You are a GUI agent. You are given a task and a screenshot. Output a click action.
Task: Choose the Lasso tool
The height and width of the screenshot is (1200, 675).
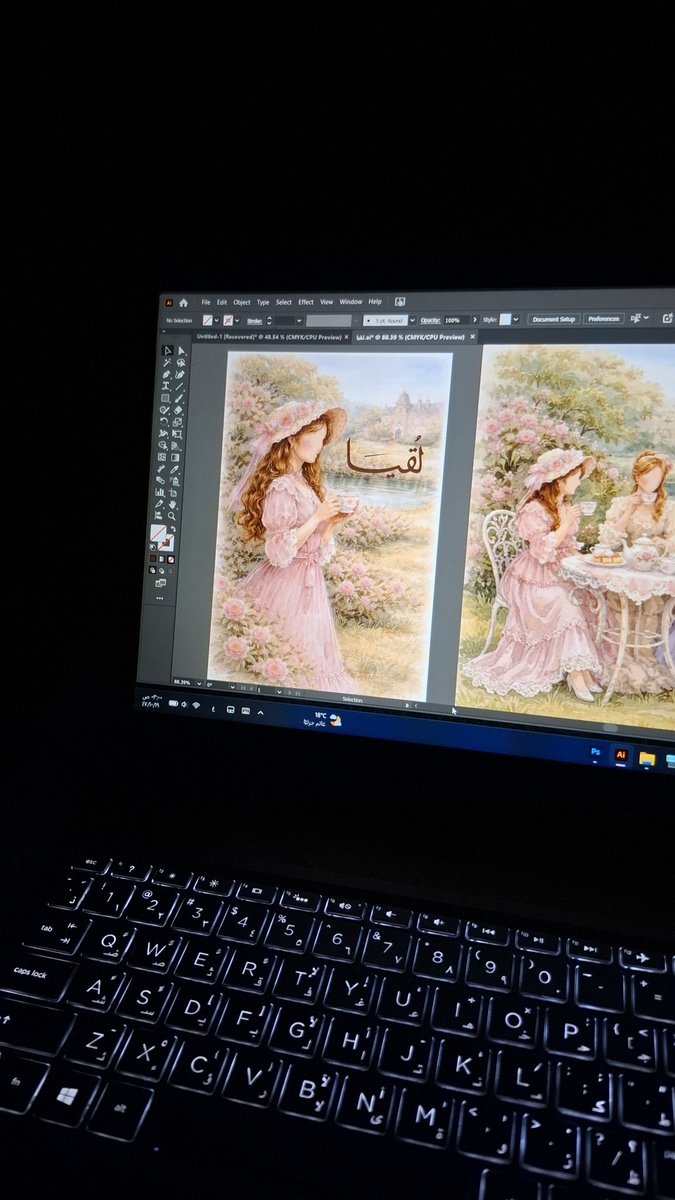pyautogui.click(x=180, y=363)
